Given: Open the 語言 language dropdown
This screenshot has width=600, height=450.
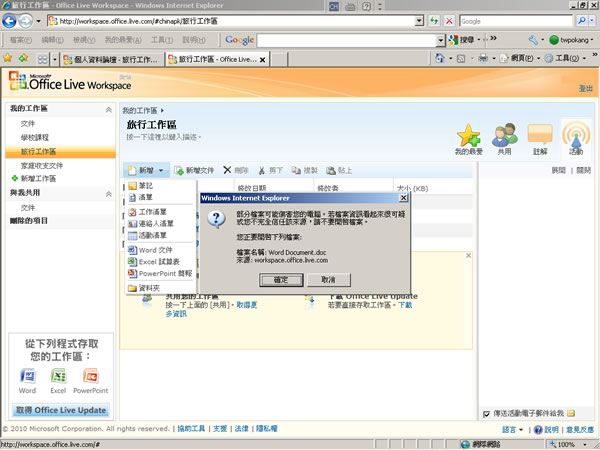Looking at the screenshot, I should coord(512,430).
